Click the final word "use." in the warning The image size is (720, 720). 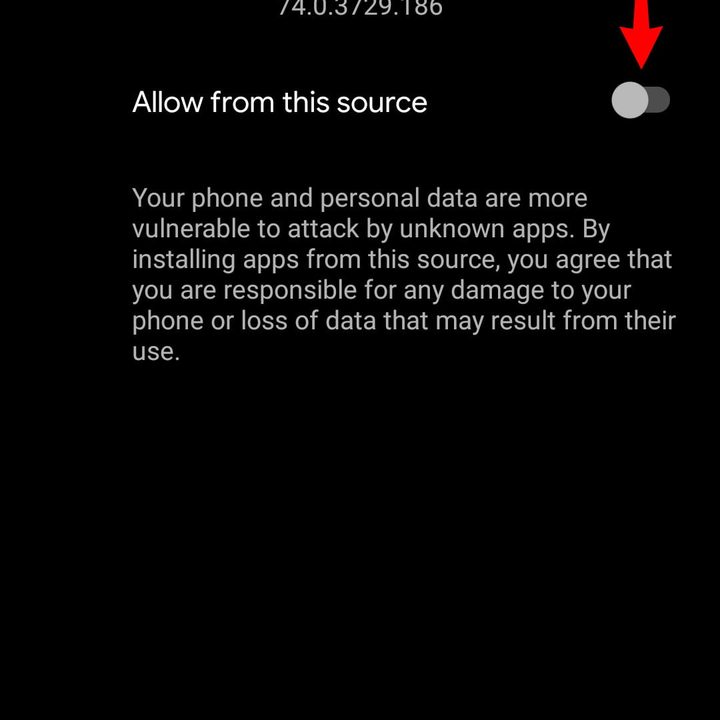coord(156,352)
